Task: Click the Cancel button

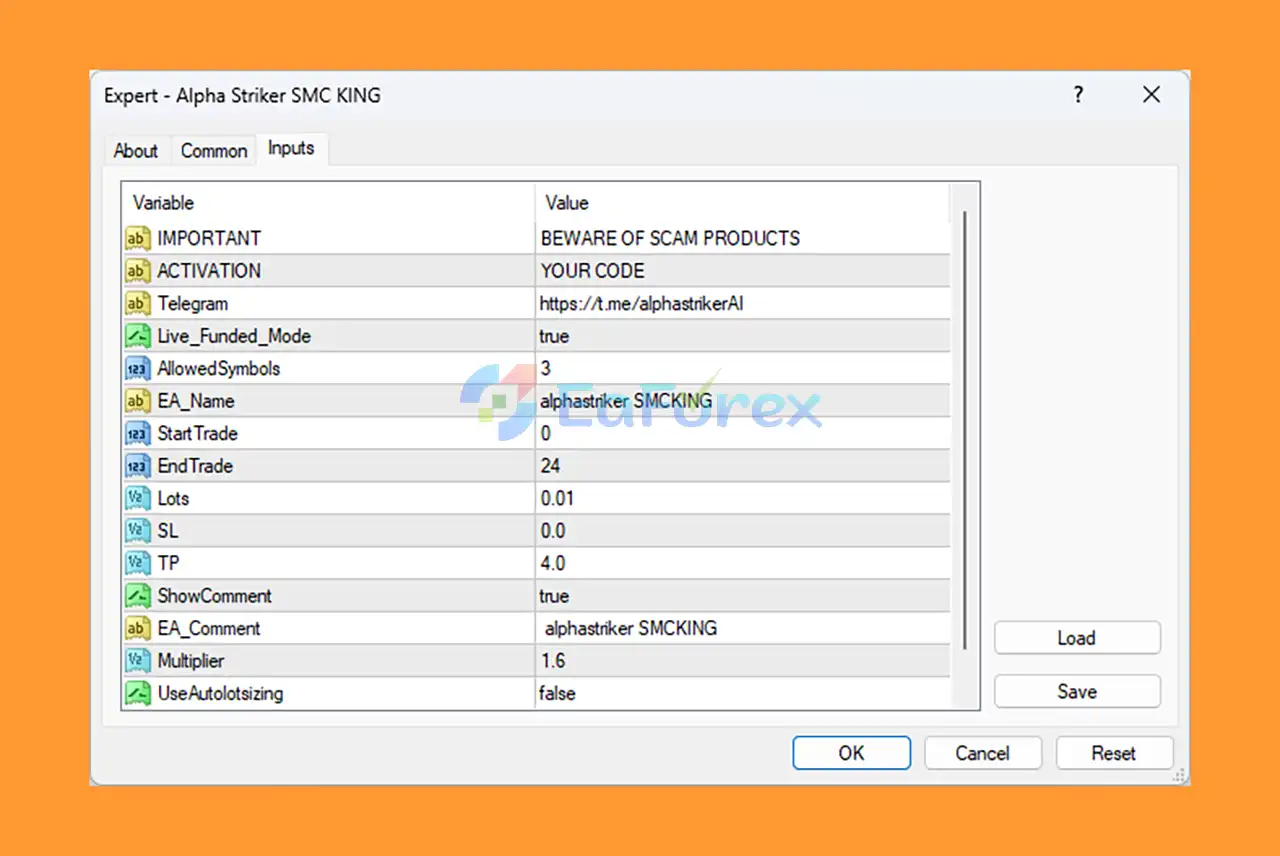Action: (x=983, y=753)
